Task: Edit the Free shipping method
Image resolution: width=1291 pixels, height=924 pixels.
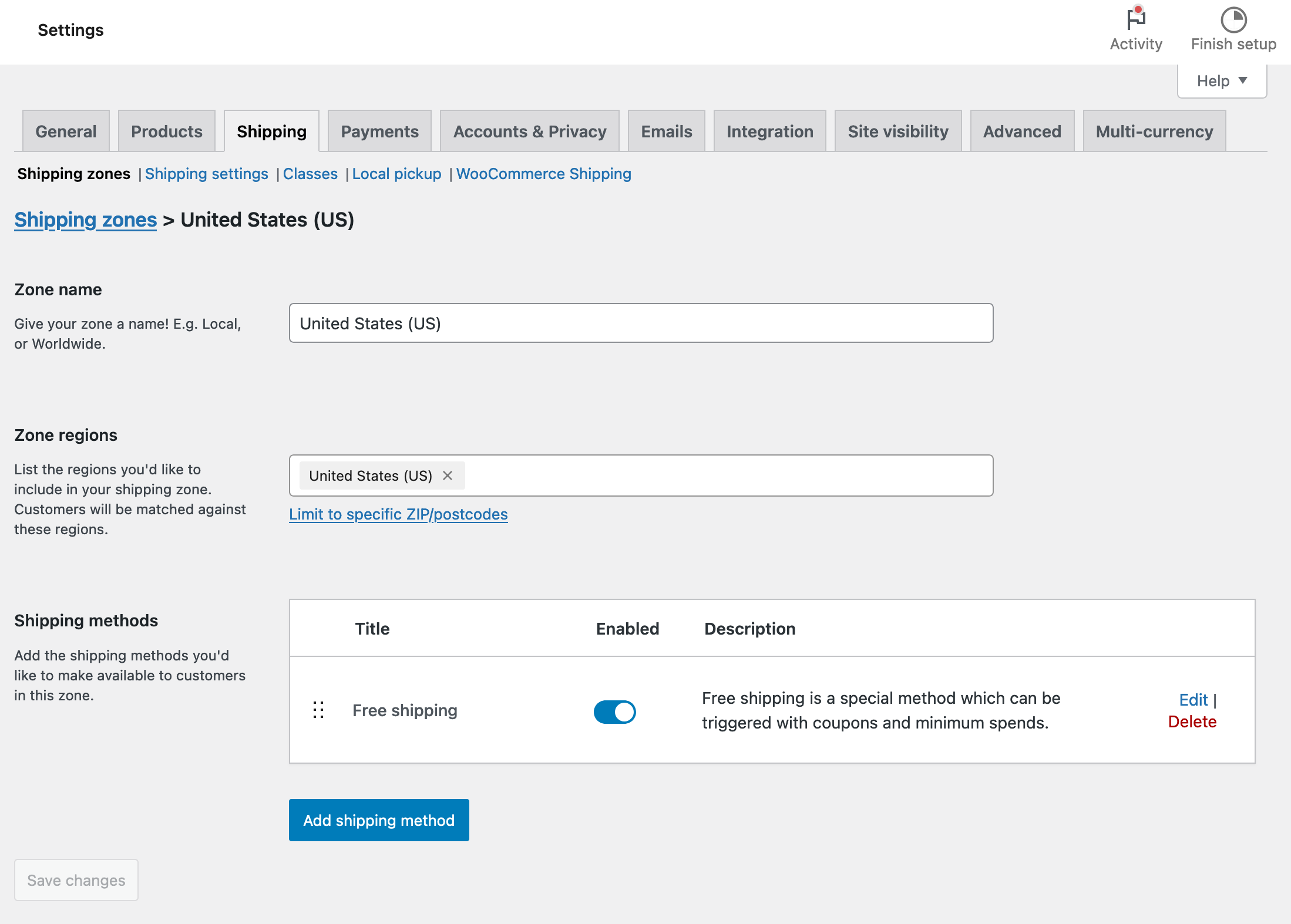Action: pyautogui.click(x=1193, y=699)
